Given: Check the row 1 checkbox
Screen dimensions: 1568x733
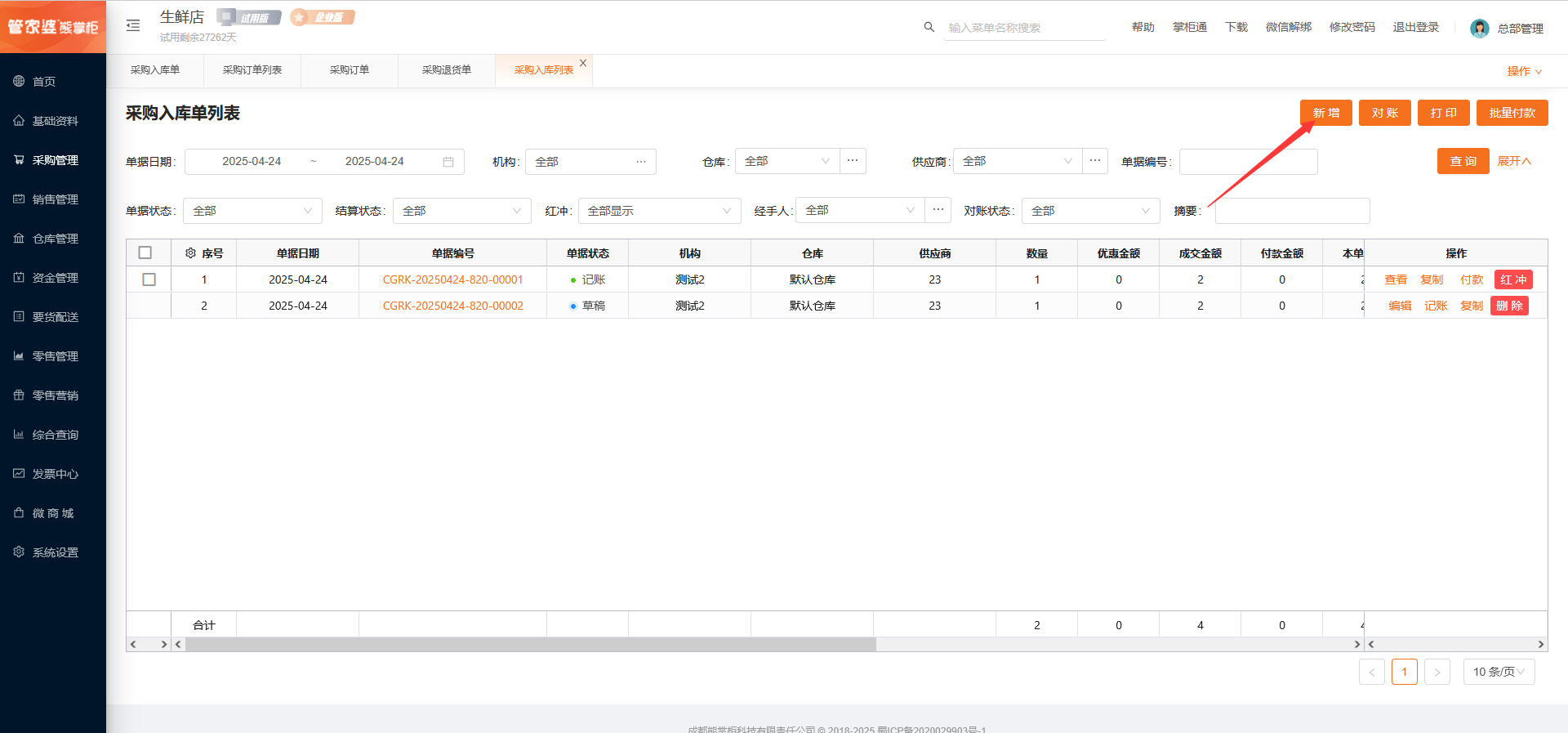Looking at the screenshot, I should point(149,279).
